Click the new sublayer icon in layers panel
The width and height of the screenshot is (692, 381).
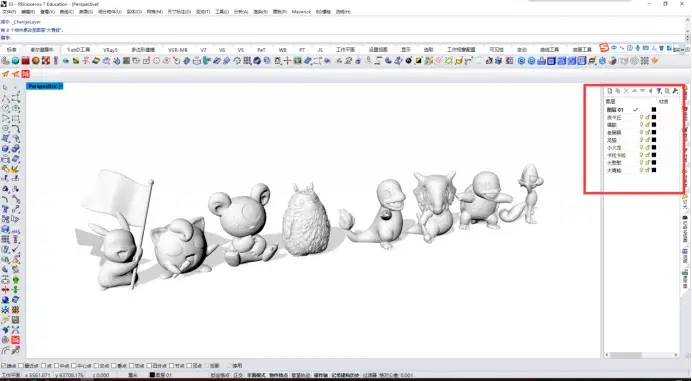pyautogui.click(x=618, y=91)
